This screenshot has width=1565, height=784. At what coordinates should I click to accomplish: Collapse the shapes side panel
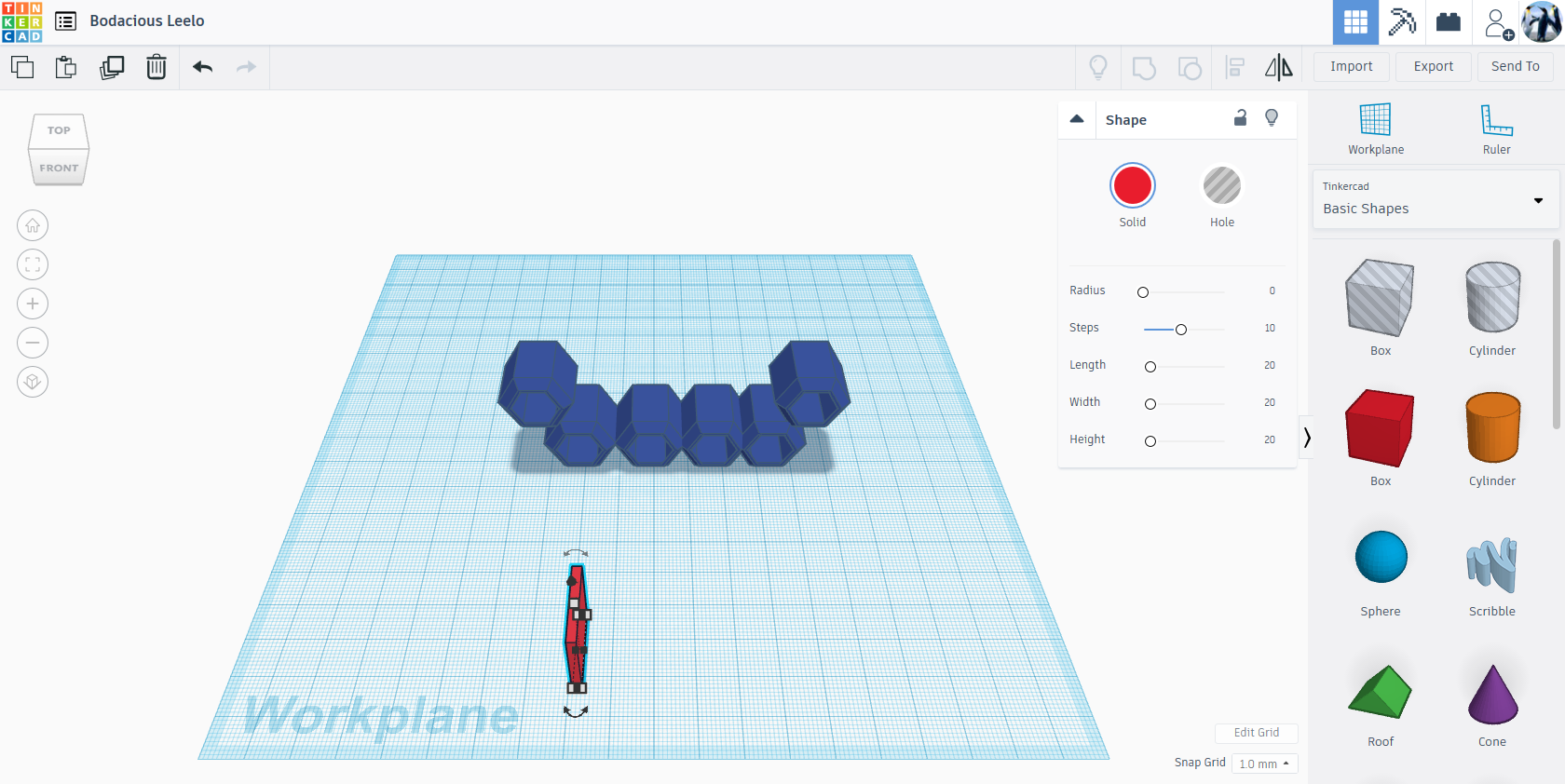pyautogui.click(x=1306, y=438)
